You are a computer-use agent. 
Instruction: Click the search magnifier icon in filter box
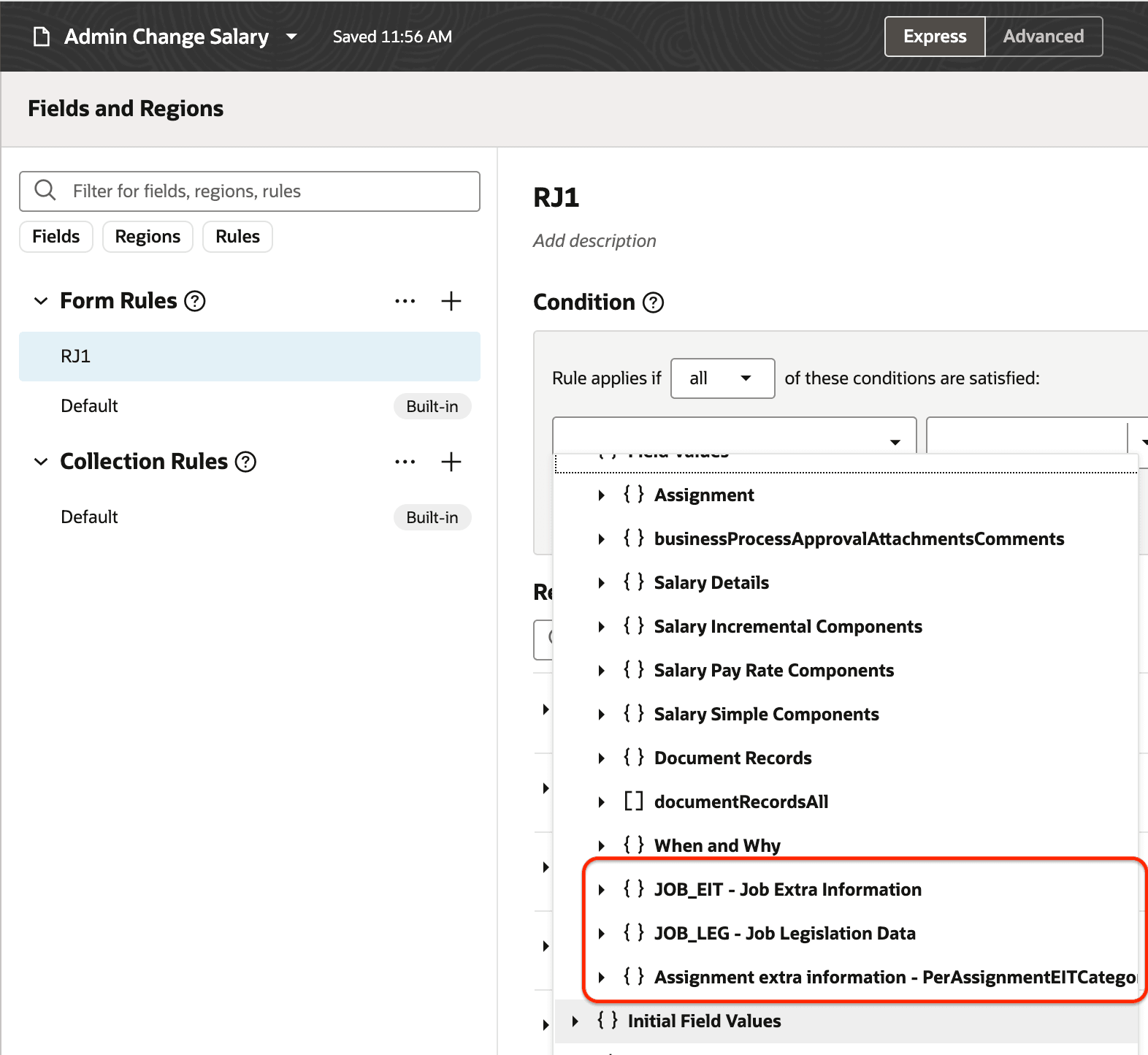tap(45, 191)
